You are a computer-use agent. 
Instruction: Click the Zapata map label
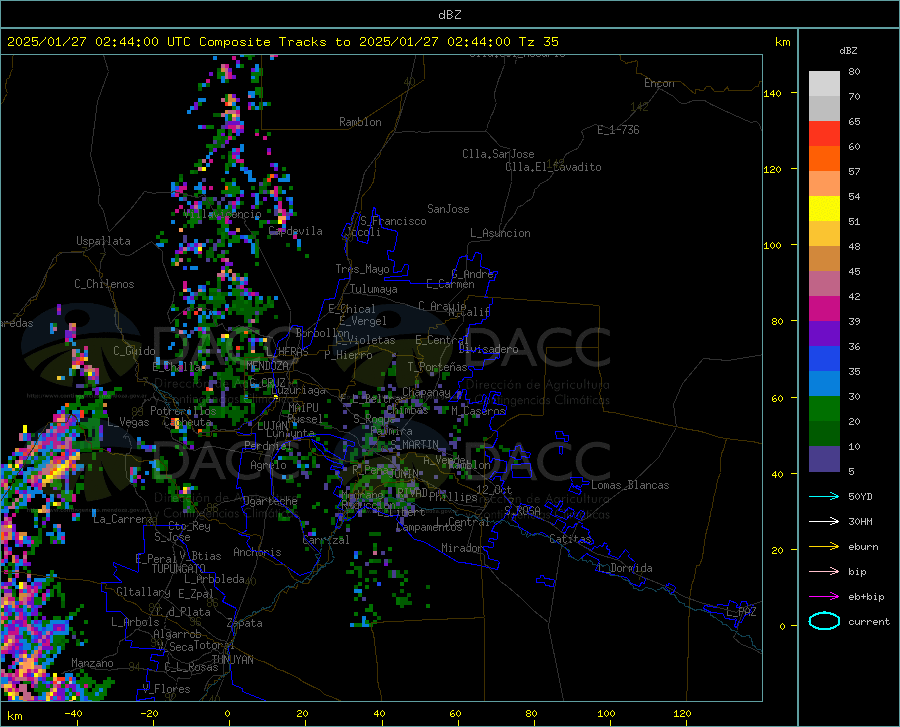[245, 623]
